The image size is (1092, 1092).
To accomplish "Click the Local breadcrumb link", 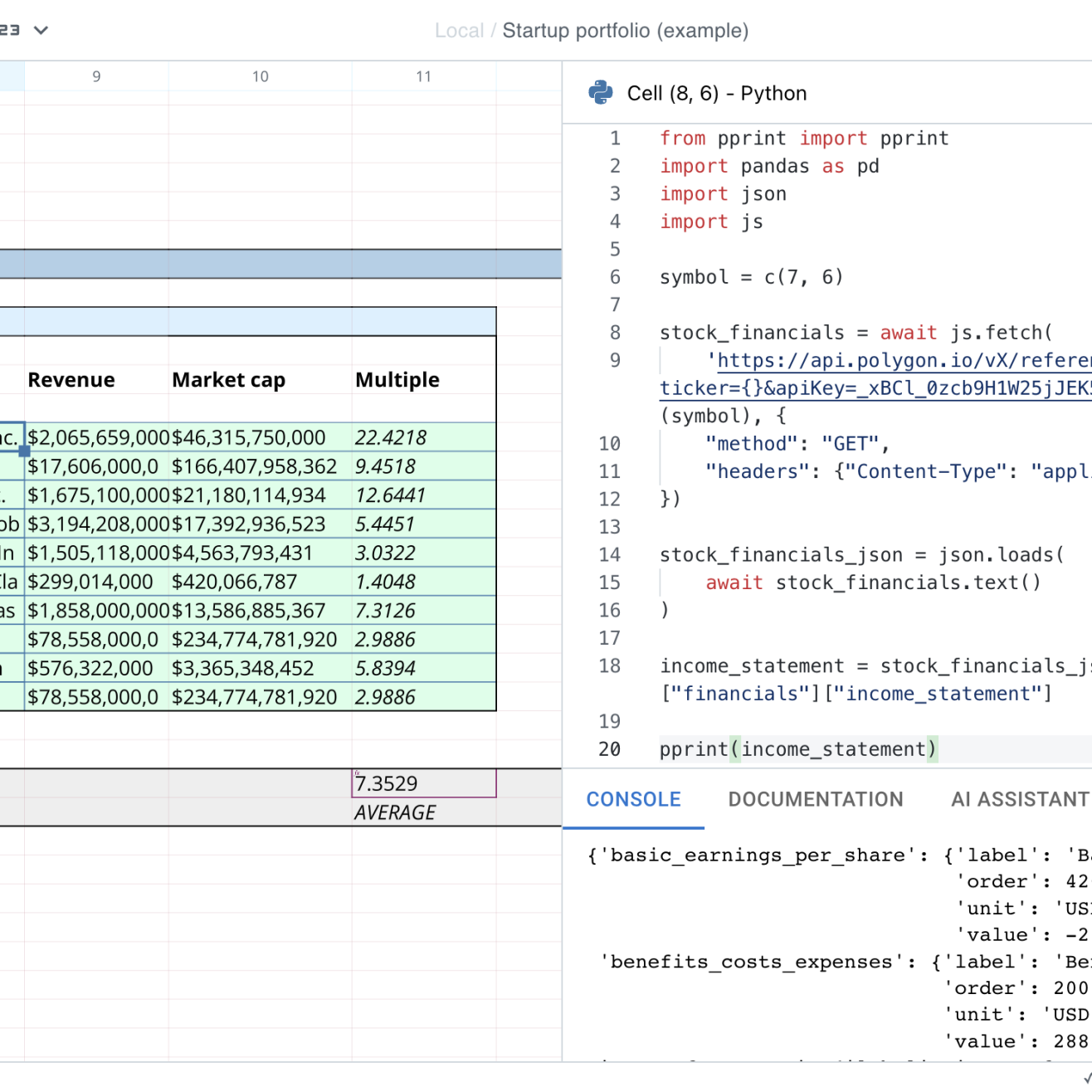I will pyautogui.click(x=459, y=31).
